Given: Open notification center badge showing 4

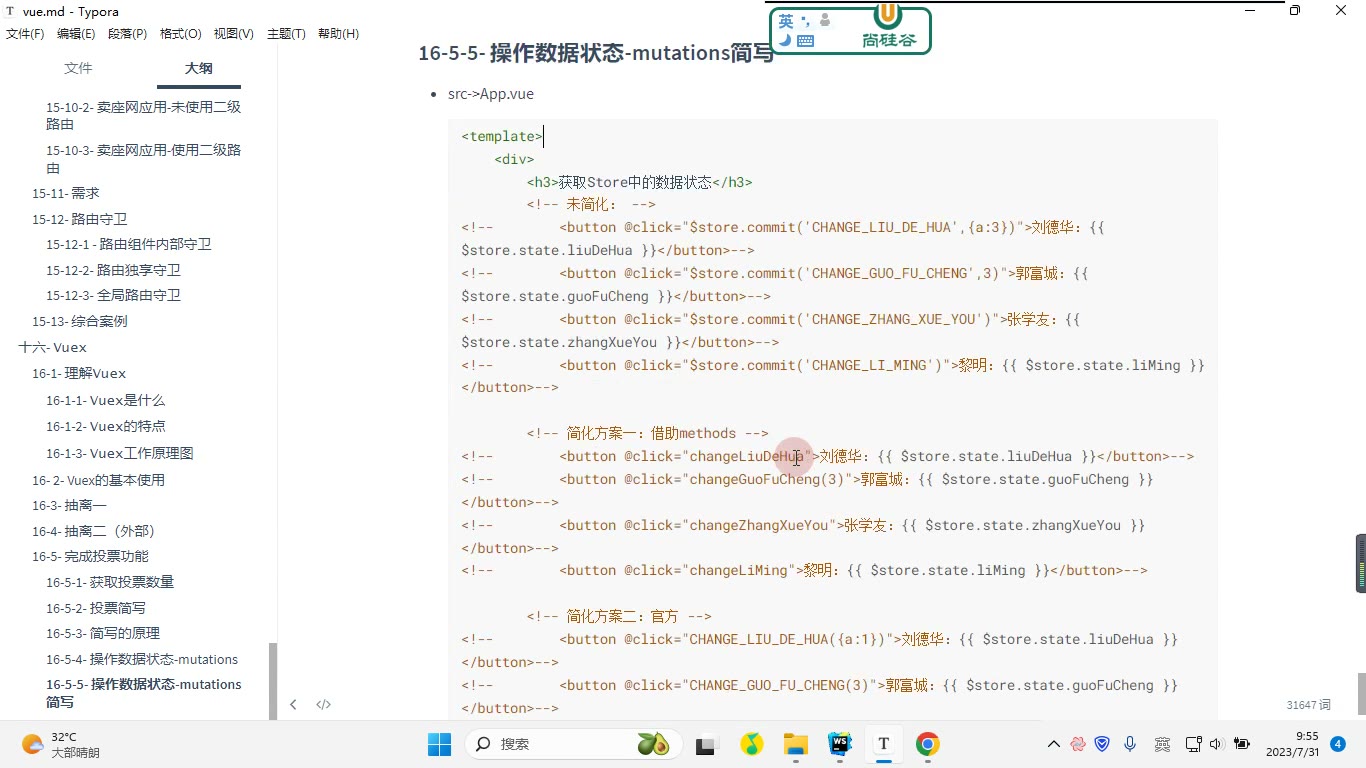Looking at the screenshot, I should point(1338,744).
